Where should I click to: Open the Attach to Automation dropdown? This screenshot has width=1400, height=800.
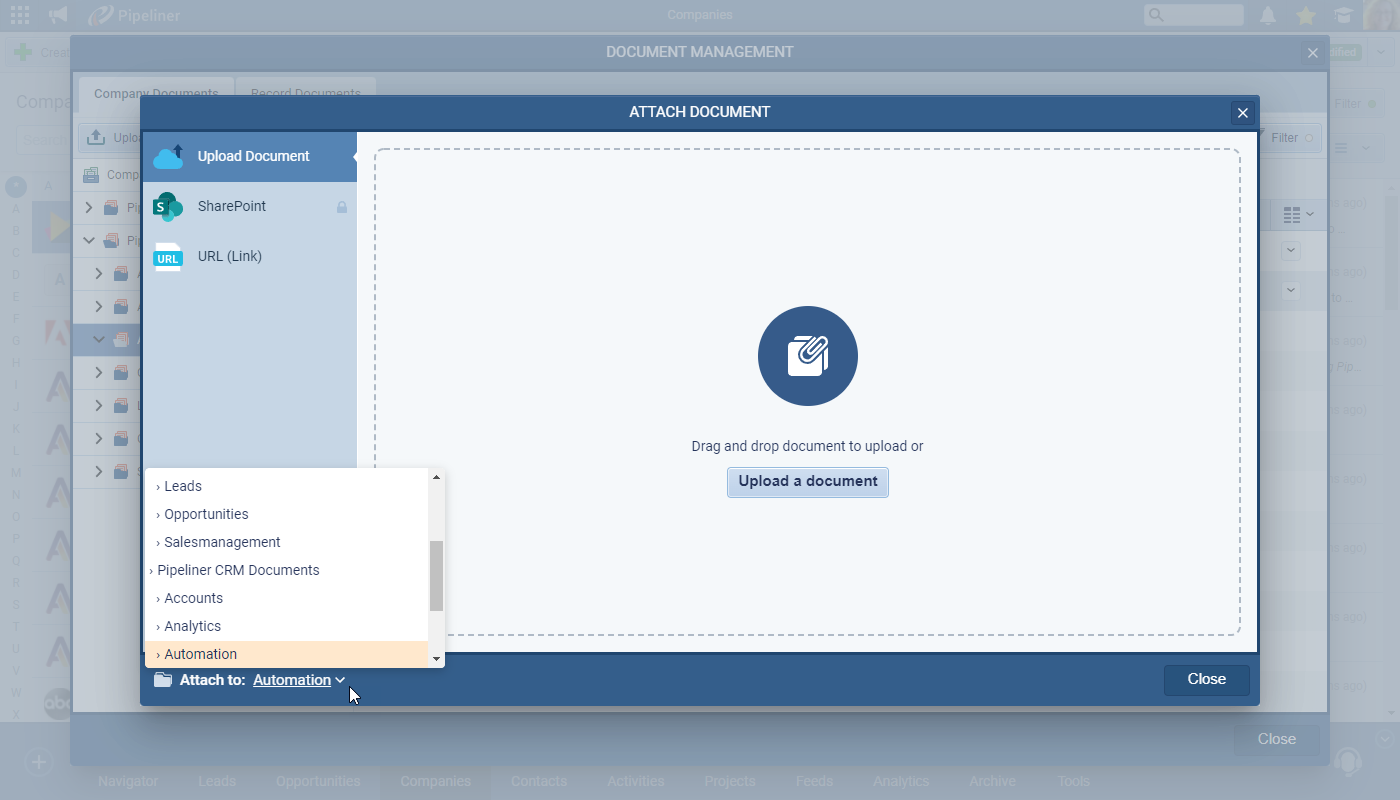[299, 680]
